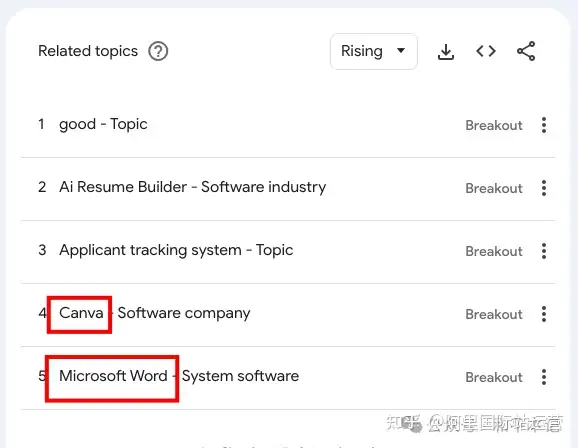Open more options for Microsoft Word row
The height and width of the screenshot is (448, 578).
click(x=544, y=377)
